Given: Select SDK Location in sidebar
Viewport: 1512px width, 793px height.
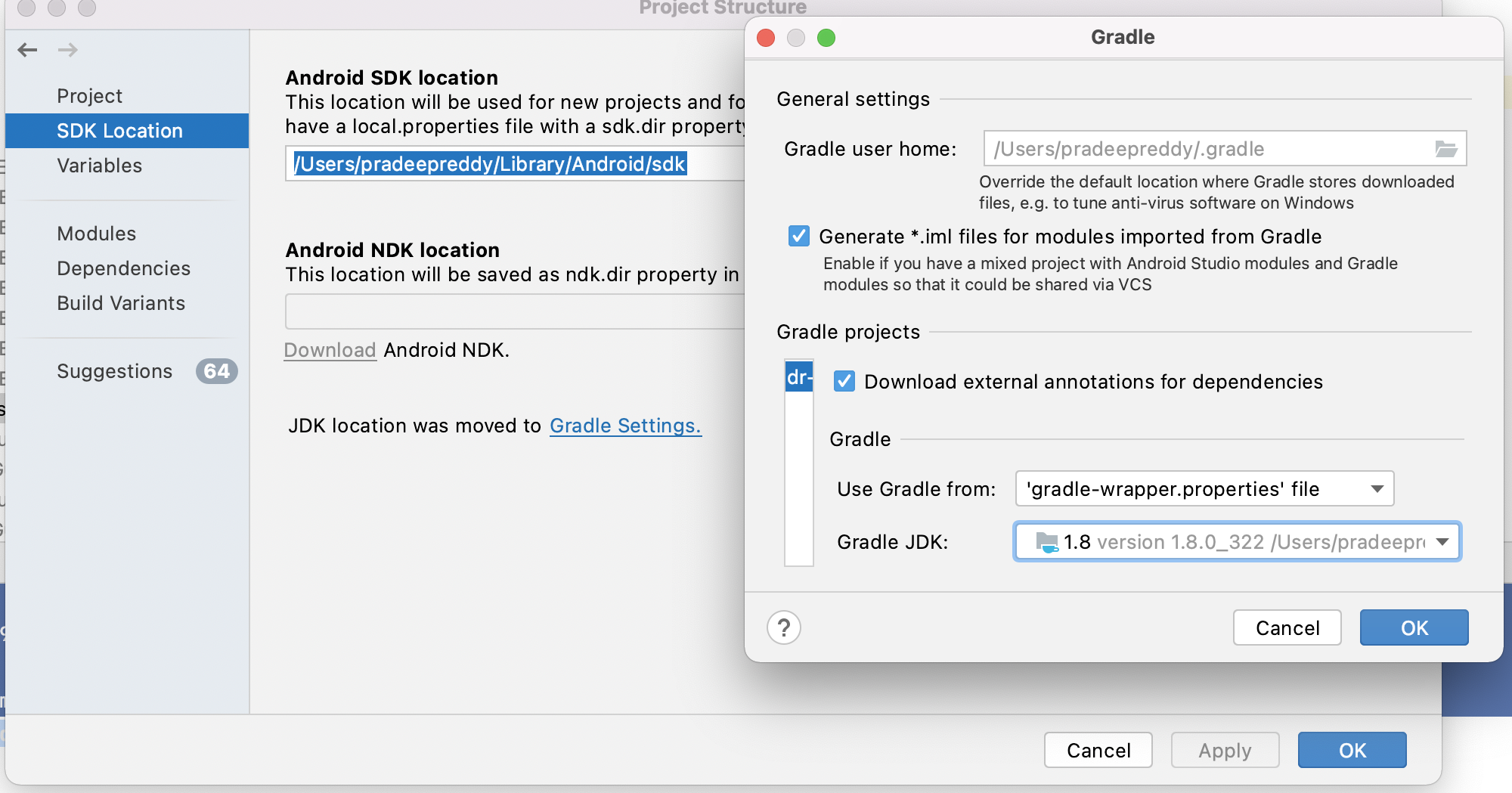Looking at the screenshot, I should pos(127,131).
